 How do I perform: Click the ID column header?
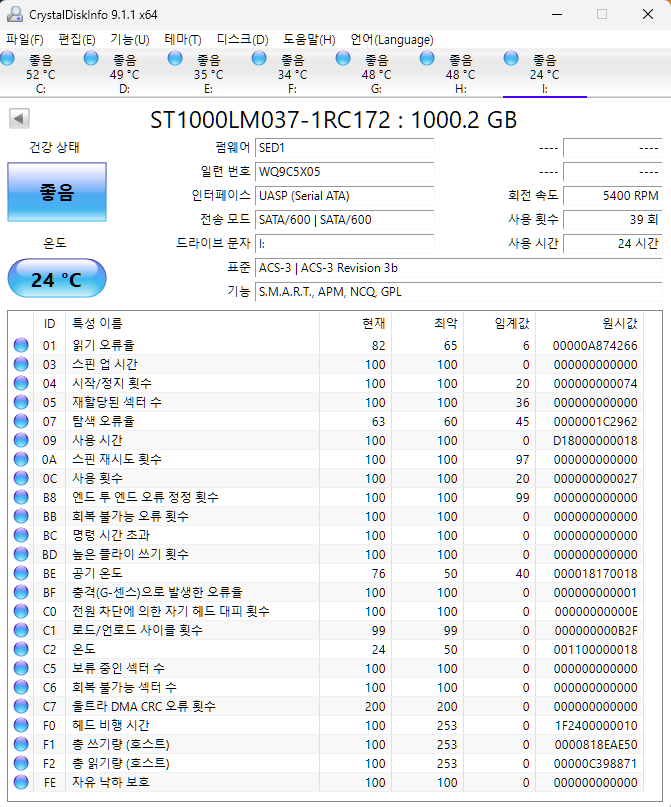(x=49, y=324)
